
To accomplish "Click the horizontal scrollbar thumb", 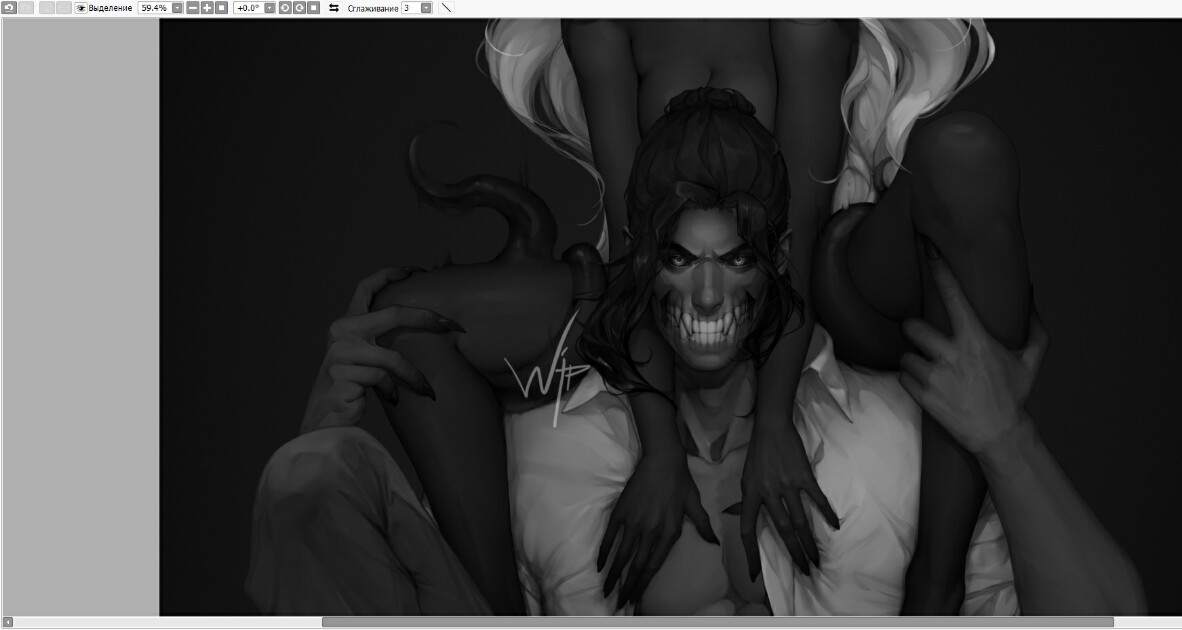I will pyautogui.click(x=718, y=622).
